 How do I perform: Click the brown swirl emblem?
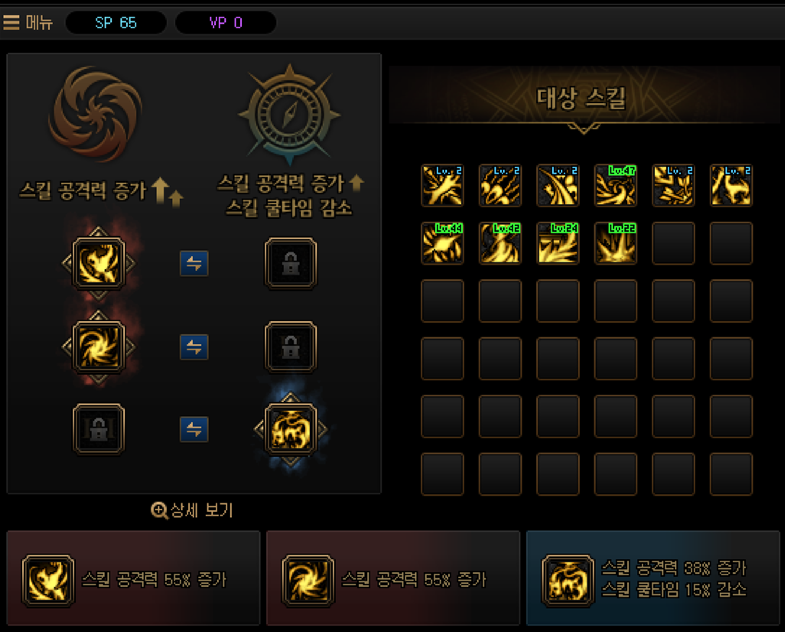click(x=96, y=113)
